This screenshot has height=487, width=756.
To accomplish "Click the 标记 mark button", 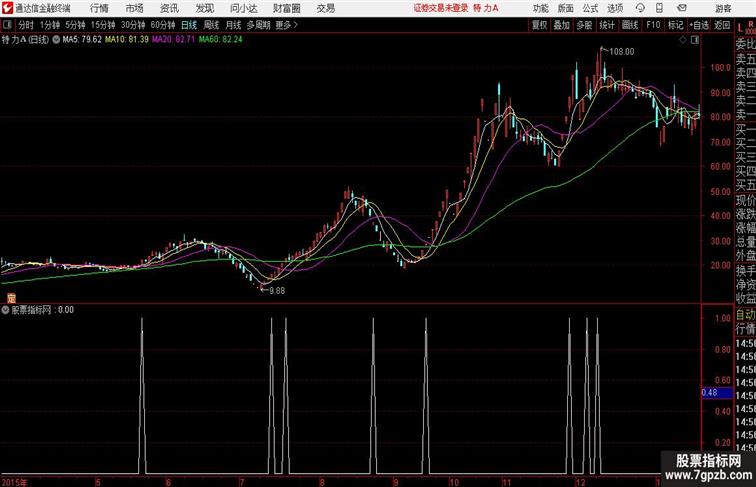I will point(675,25).
